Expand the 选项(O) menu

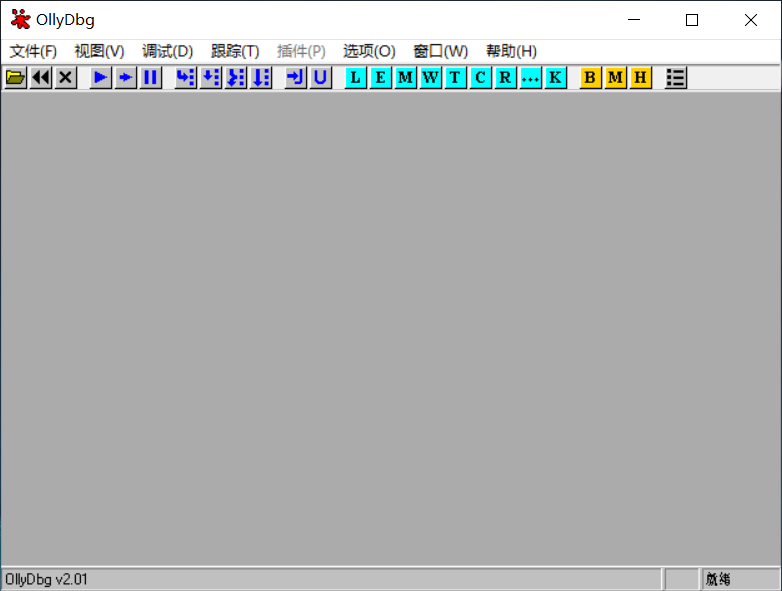tap(369, 51)
